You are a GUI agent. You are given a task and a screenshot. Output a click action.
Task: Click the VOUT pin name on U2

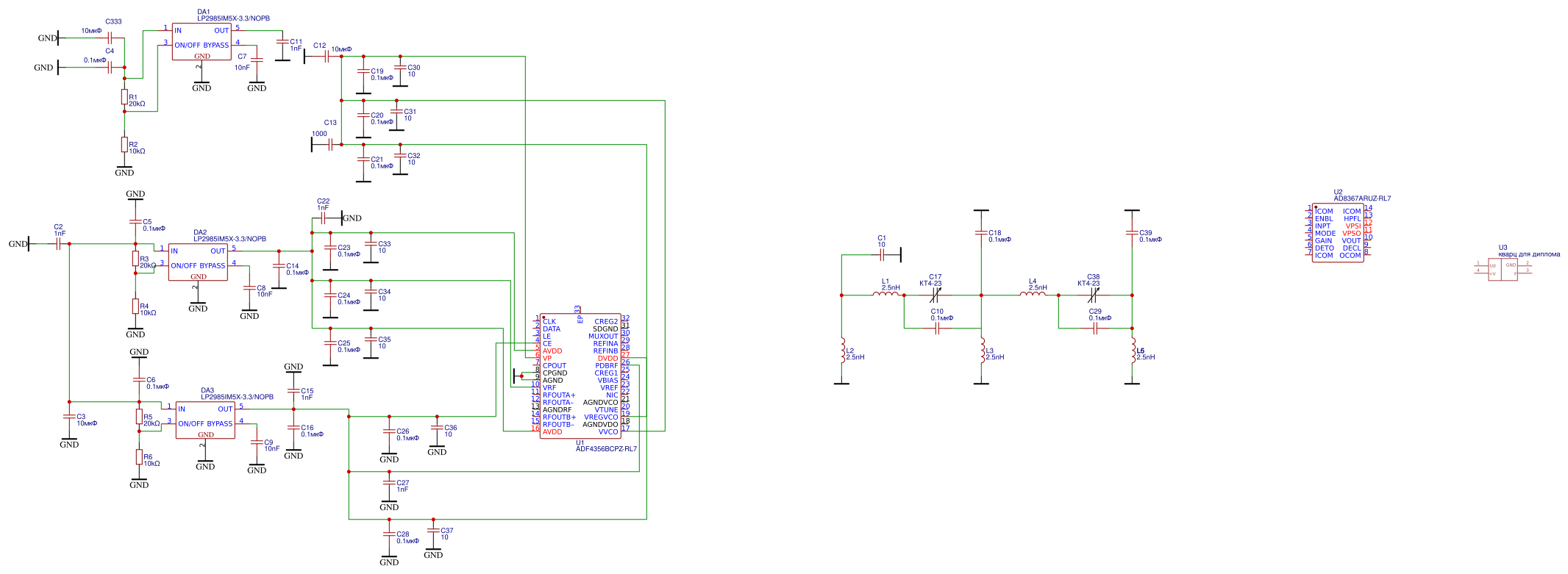[x=1351, y=241]
